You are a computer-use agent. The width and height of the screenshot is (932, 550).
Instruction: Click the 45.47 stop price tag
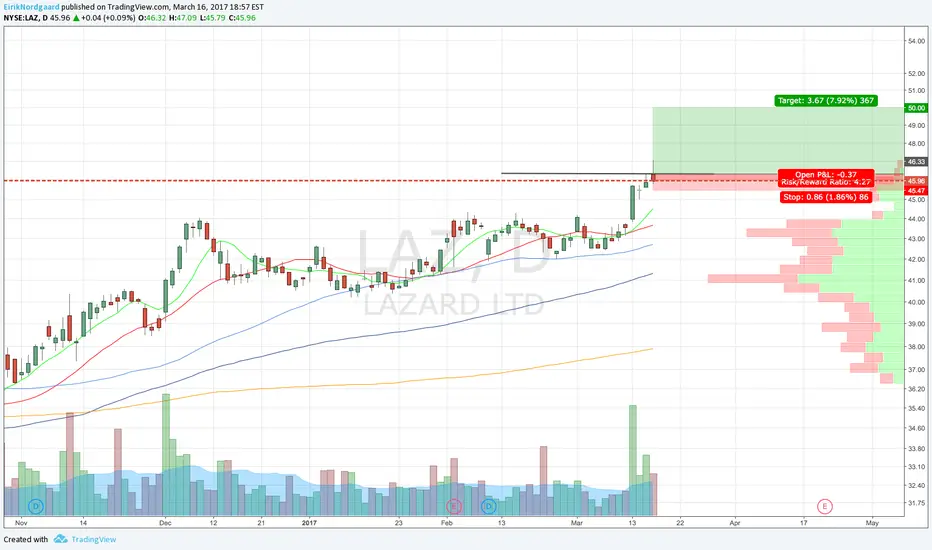(x=916, y=191)
